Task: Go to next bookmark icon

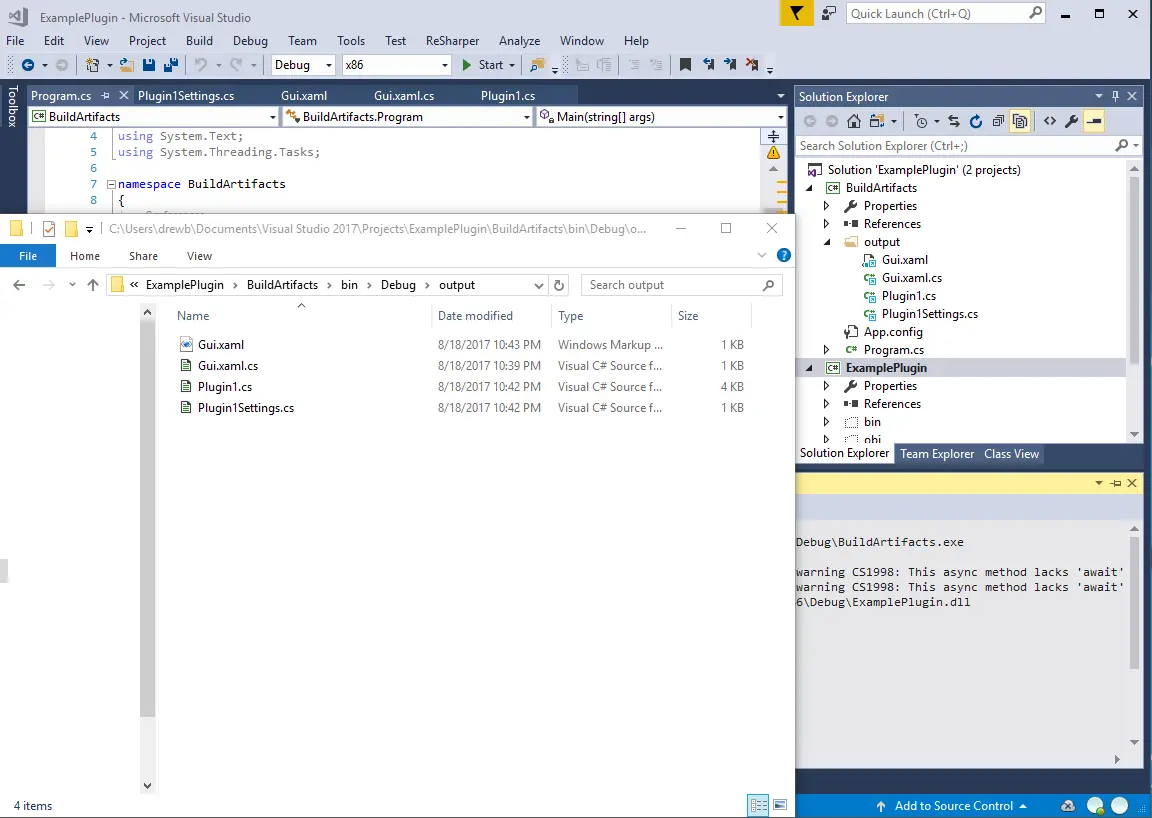Action: pyautogui.click(x=730, y=65)
